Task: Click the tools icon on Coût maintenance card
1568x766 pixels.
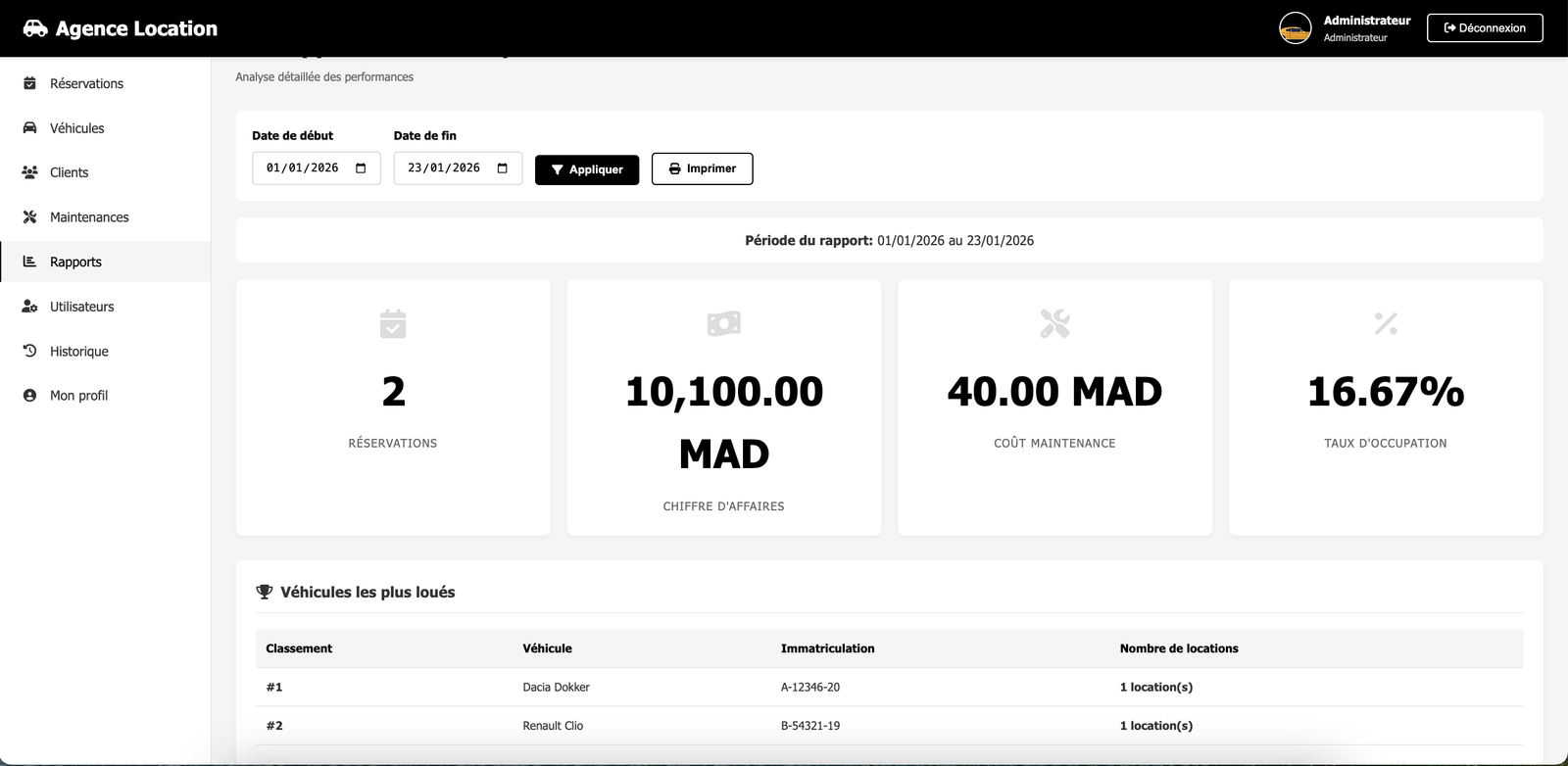Action: tap(1054, 323)
